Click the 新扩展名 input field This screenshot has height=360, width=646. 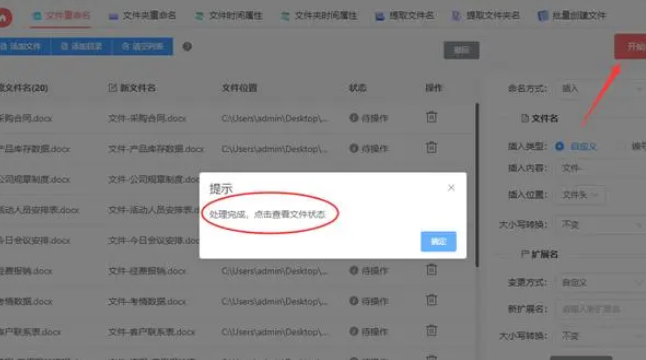point(601,309)
